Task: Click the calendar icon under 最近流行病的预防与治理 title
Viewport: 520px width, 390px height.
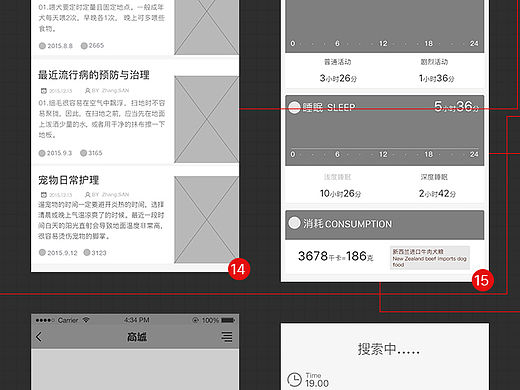Action: point(43,91)
